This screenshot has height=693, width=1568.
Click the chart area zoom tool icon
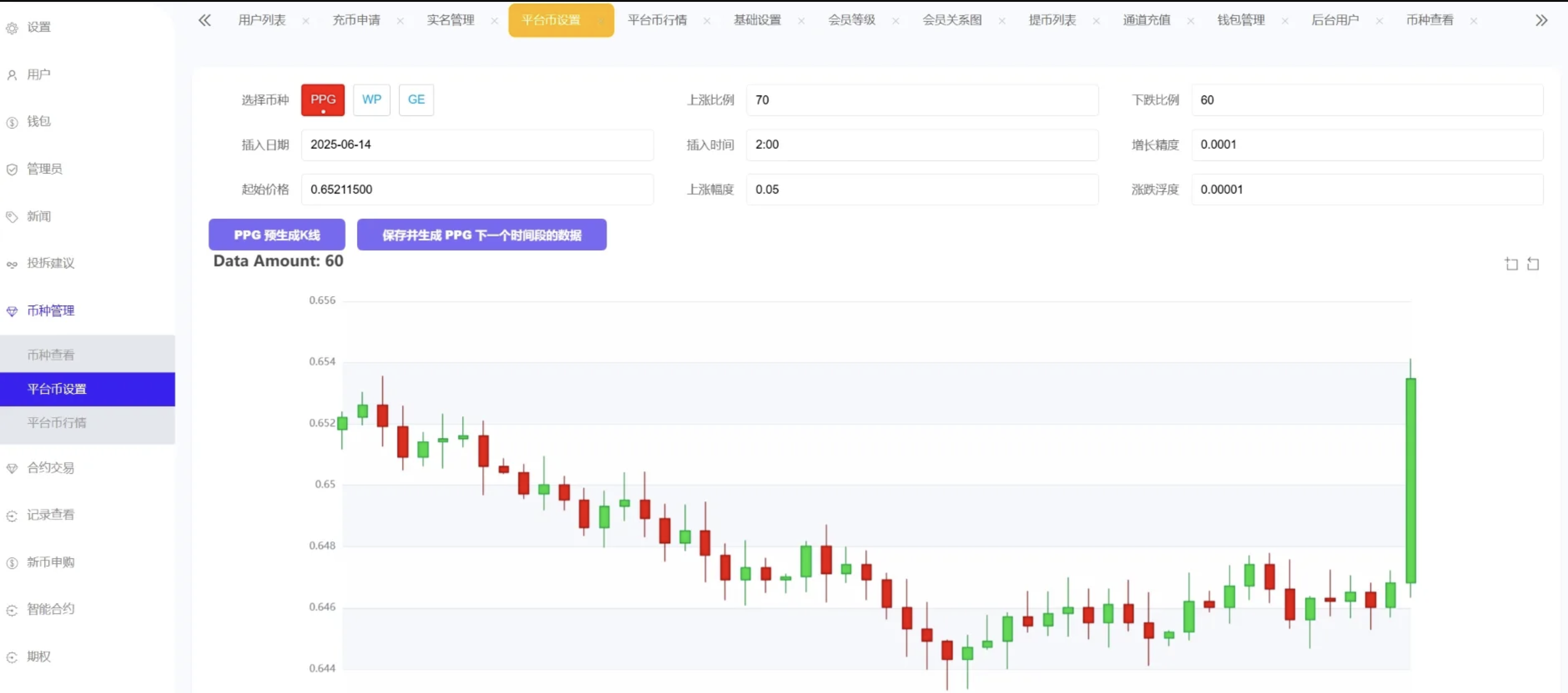[1512, 264]
